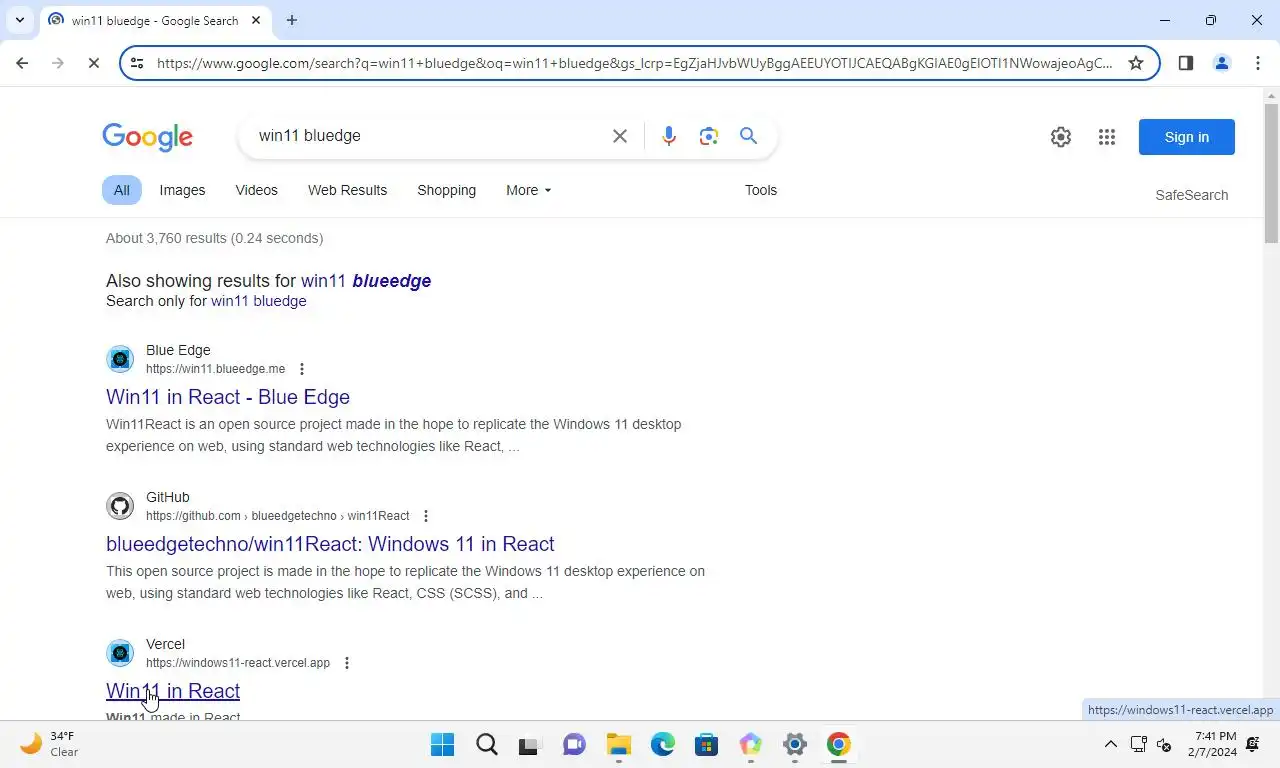Click the Blue Edge site favicon

(120, 359)
